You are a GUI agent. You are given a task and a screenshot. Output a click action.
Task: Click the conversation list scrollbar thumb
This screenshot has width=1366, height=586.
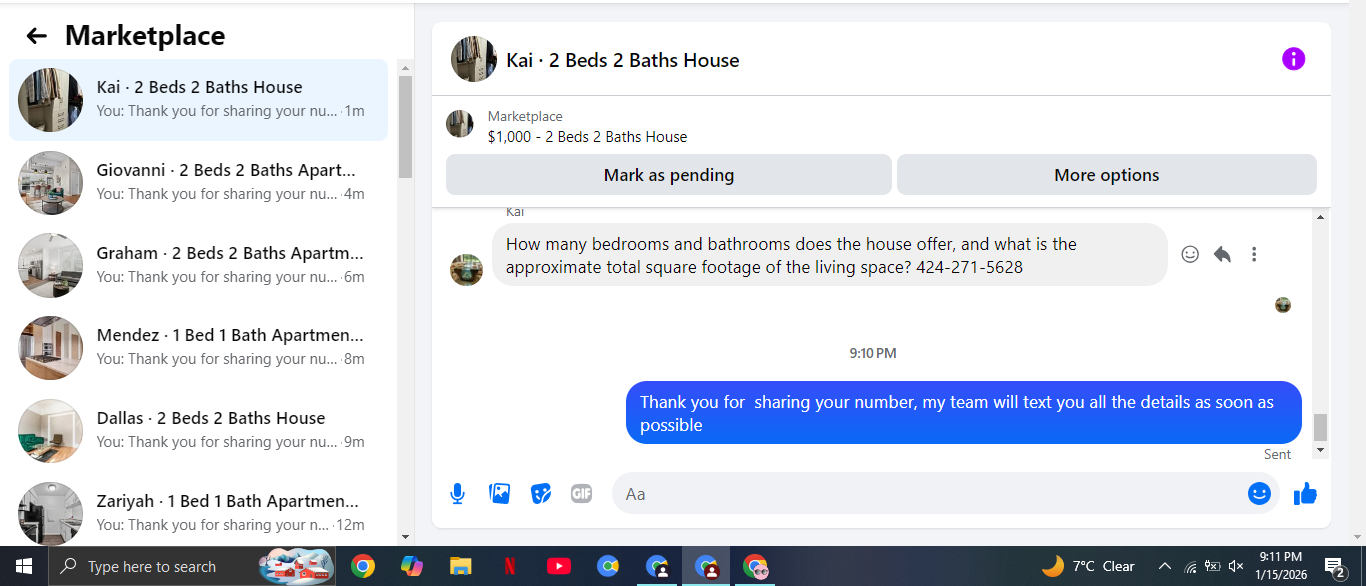[405, 126]
